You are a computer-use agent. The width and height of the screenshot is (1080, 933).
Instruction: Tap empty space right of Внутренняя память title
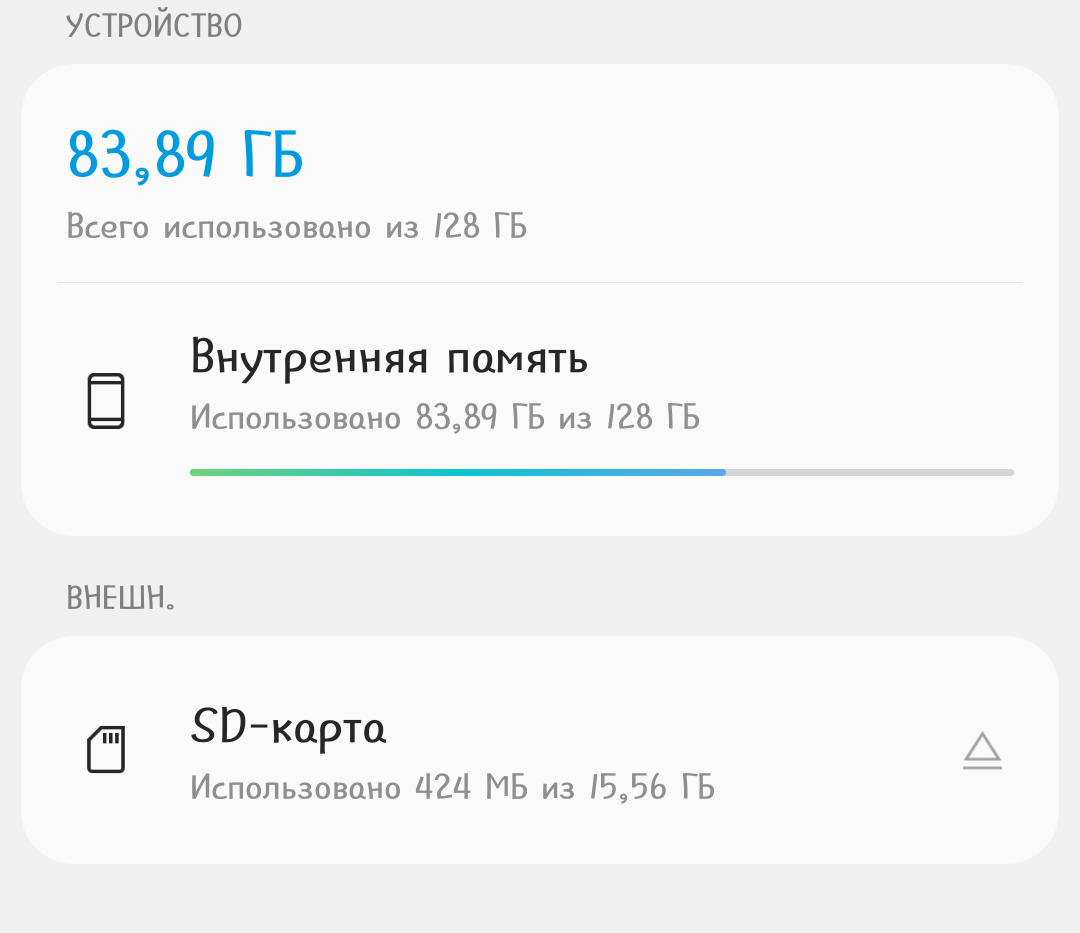coord(800,358)
